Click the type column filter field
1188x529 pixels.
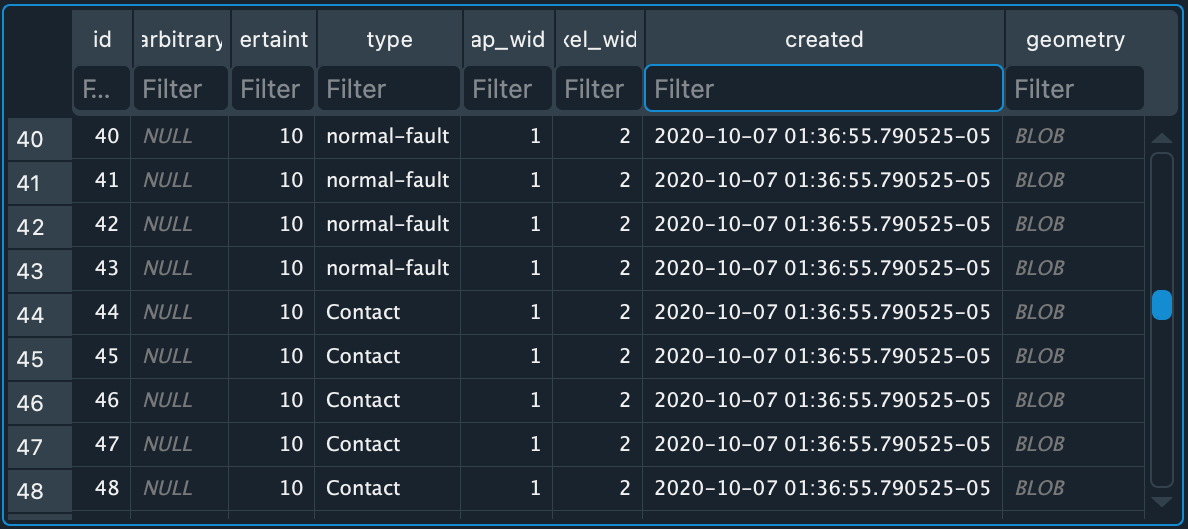coord(389,89)
